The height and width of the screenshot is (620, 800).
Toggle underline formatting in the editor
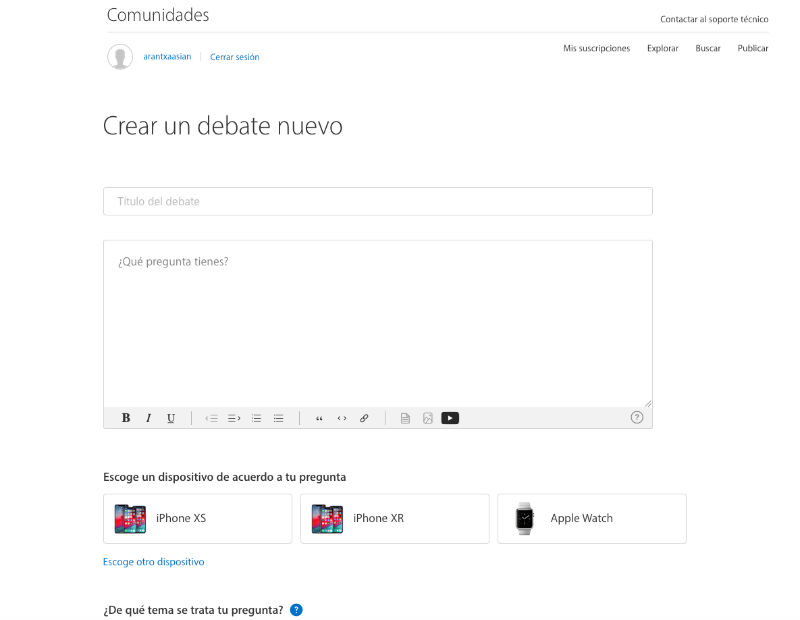171,418
